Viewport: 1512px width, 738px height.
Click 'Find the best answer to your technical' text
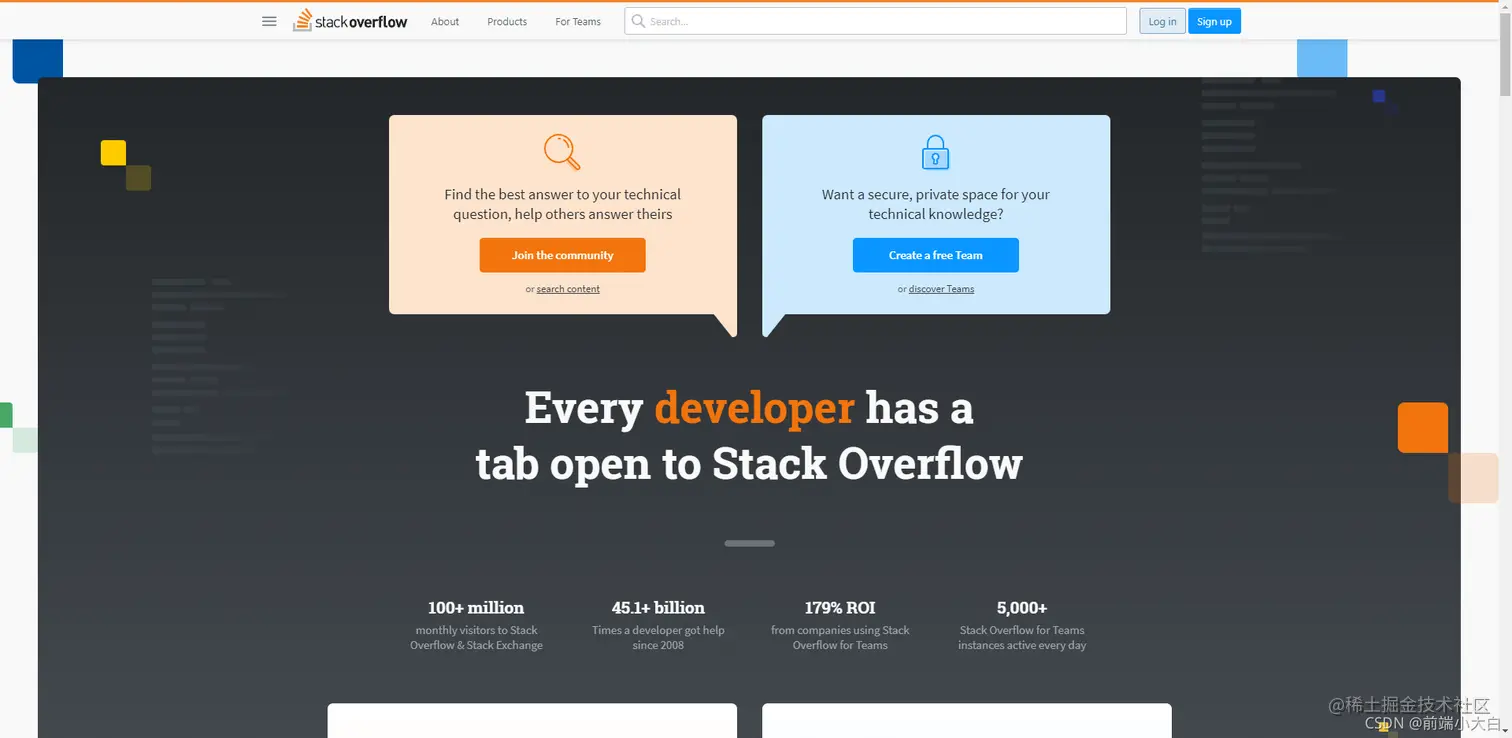[562, 195]
